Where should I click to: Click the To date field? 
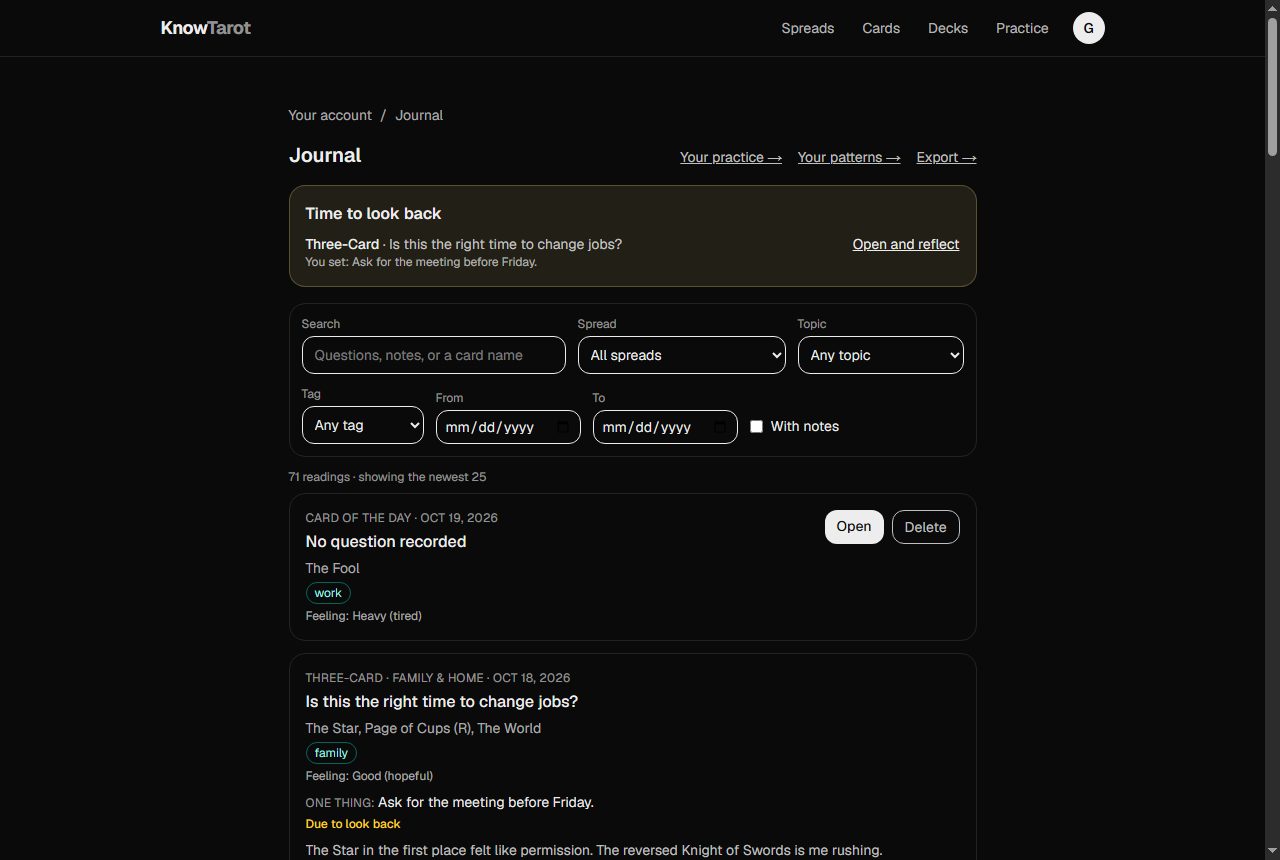[x=665, y=427]
